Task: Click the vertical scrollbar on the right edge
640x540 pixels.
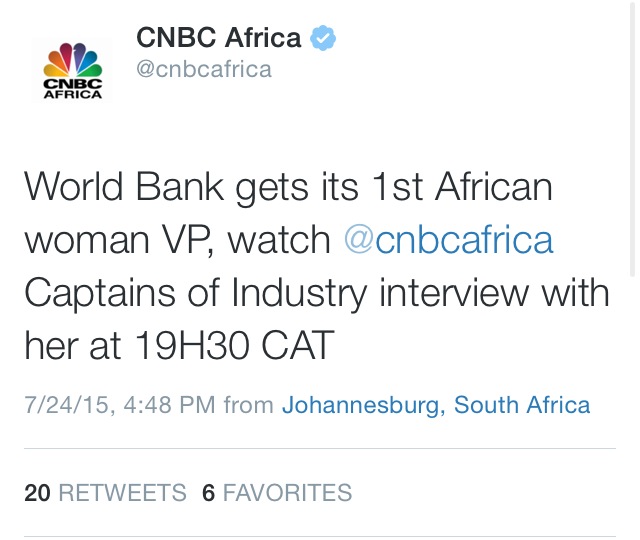Action: (x=632, y=139)
